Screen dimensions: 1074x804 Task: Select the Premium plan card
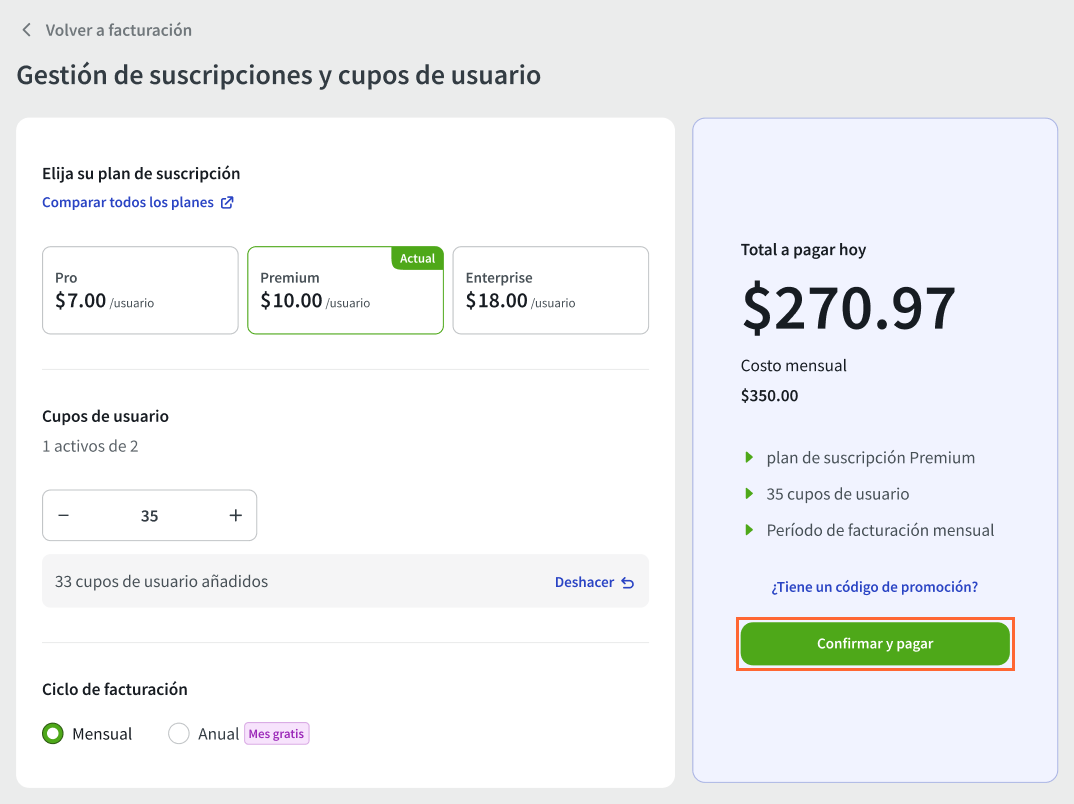(345, 290)
